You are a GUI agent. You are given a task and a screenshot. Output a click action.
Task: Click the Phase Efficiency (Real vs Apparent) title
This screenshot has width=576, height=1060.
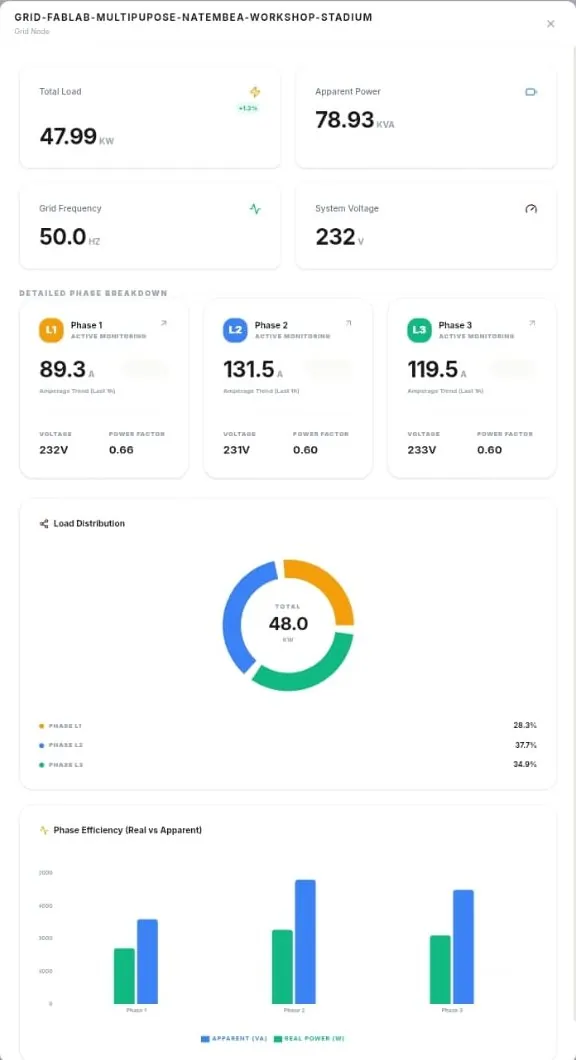(128, 829)
